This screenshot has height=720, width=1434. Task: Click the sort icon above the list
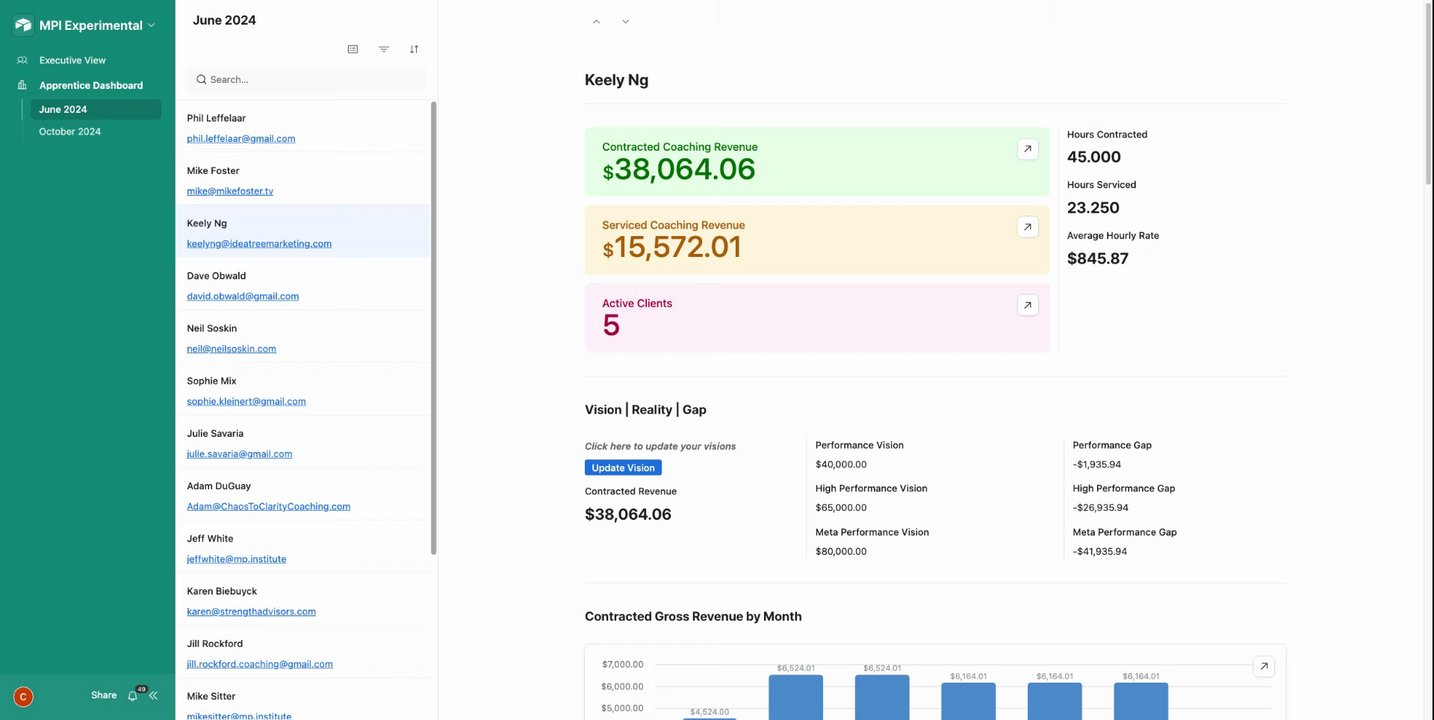click(x=414, y=49)
